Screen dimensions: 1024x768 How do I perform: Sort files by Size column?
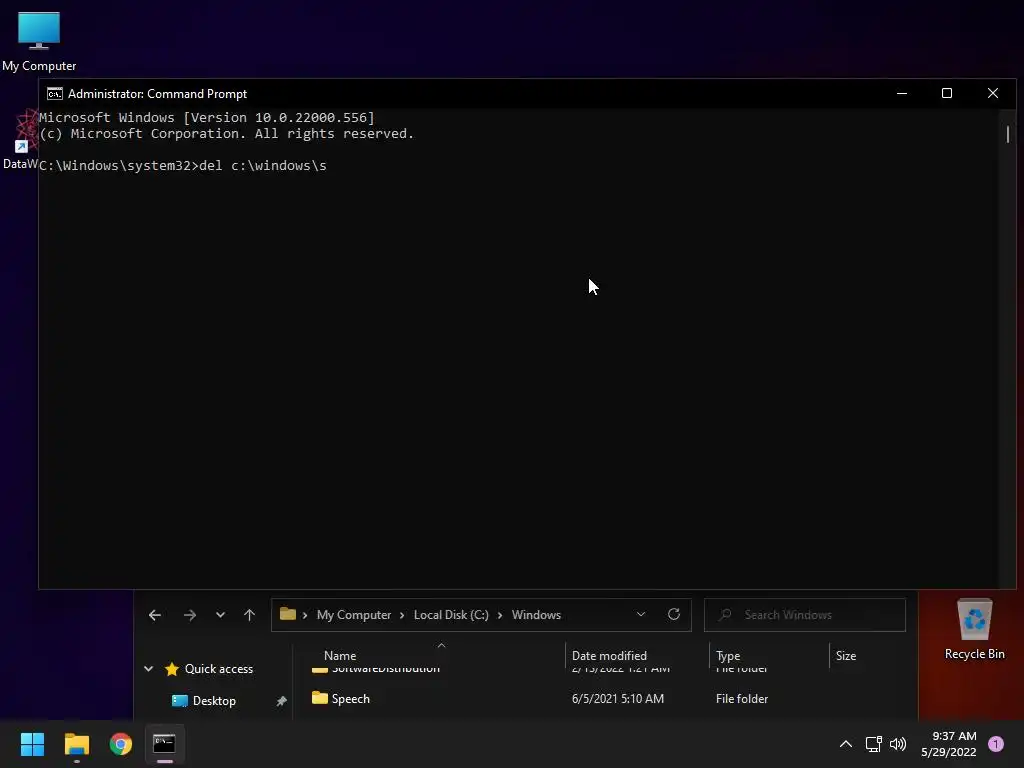coord(846,656)
